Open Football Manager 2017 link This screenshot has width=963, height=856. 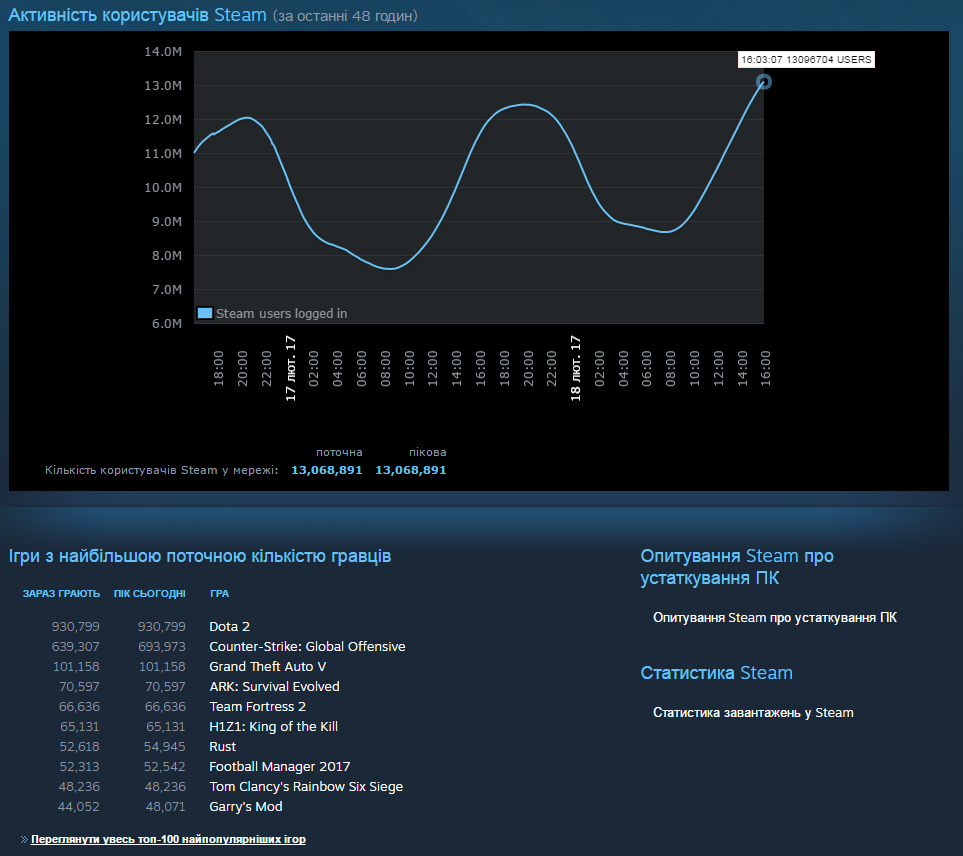pyautogui.click(x=279, y=766)
